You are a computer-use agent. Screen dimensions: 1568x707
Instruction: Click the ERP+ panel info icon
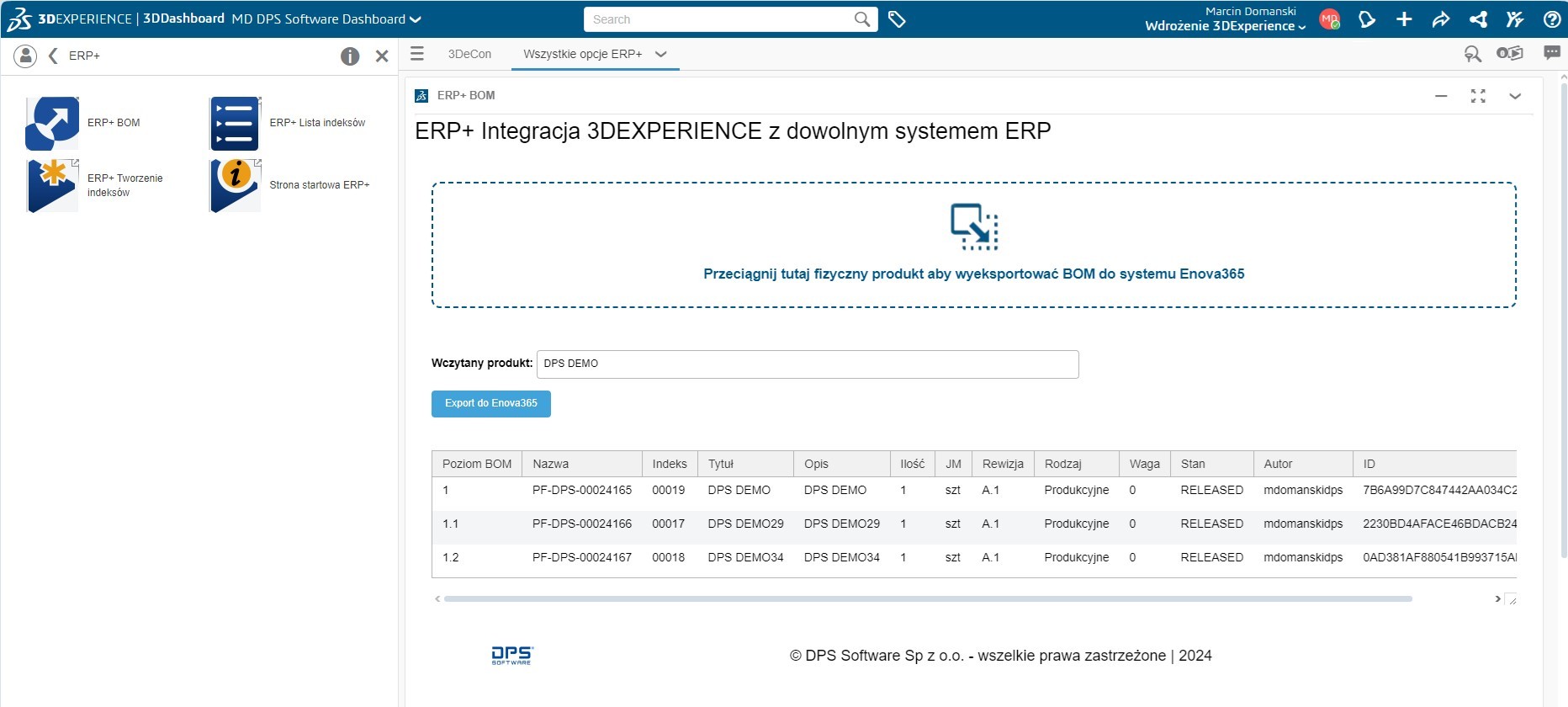(x=350, y=56)
